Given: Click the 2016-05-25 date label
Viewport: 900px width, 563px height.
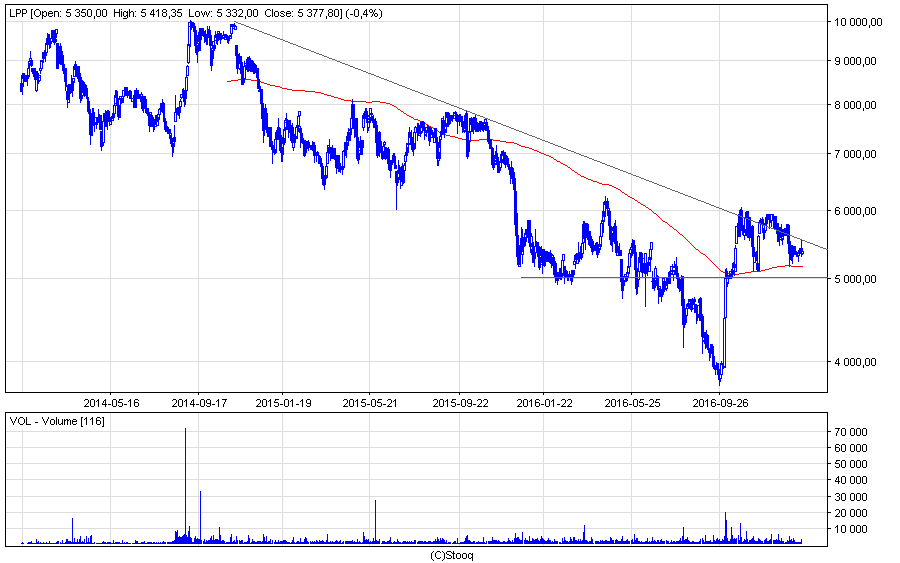Looking at the screenshot, I should point(633,403).
